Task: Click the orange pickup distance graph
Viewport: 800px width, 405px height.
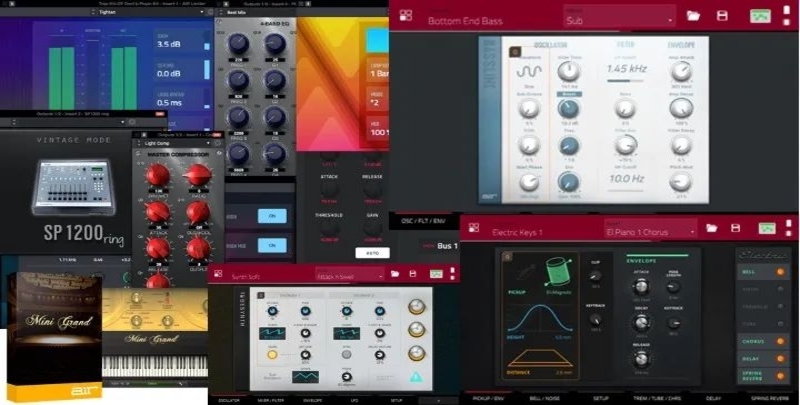Action: click(x=540, y=357)
